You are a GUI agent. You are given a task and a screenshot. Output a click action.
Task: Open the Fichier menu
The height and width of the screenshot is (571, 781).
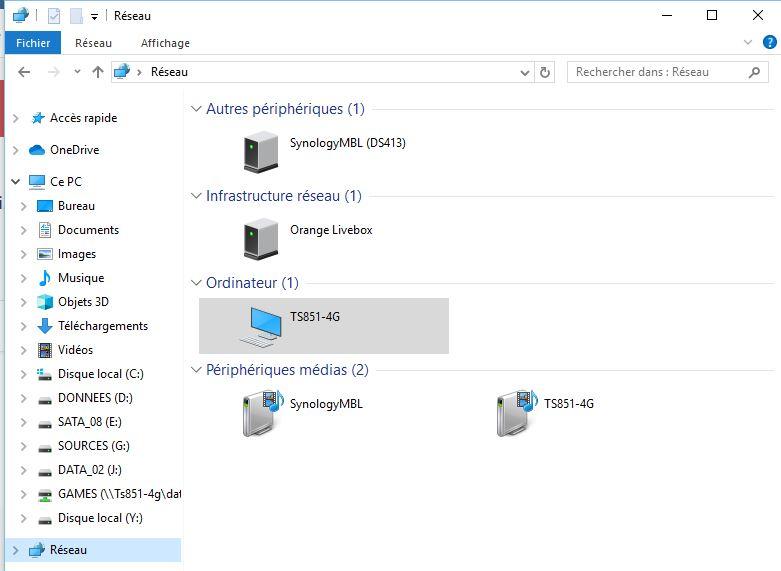click(x=33, y=43)
